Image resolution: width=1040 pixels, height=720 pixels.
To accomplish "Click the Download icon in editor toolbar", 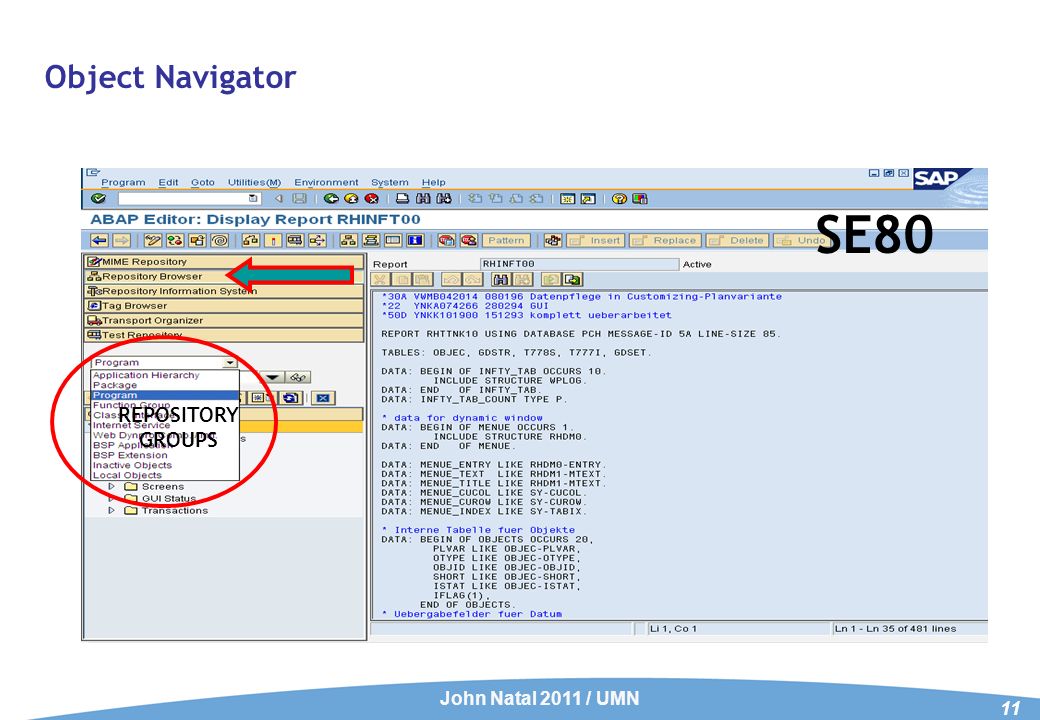I will (572, 280).
